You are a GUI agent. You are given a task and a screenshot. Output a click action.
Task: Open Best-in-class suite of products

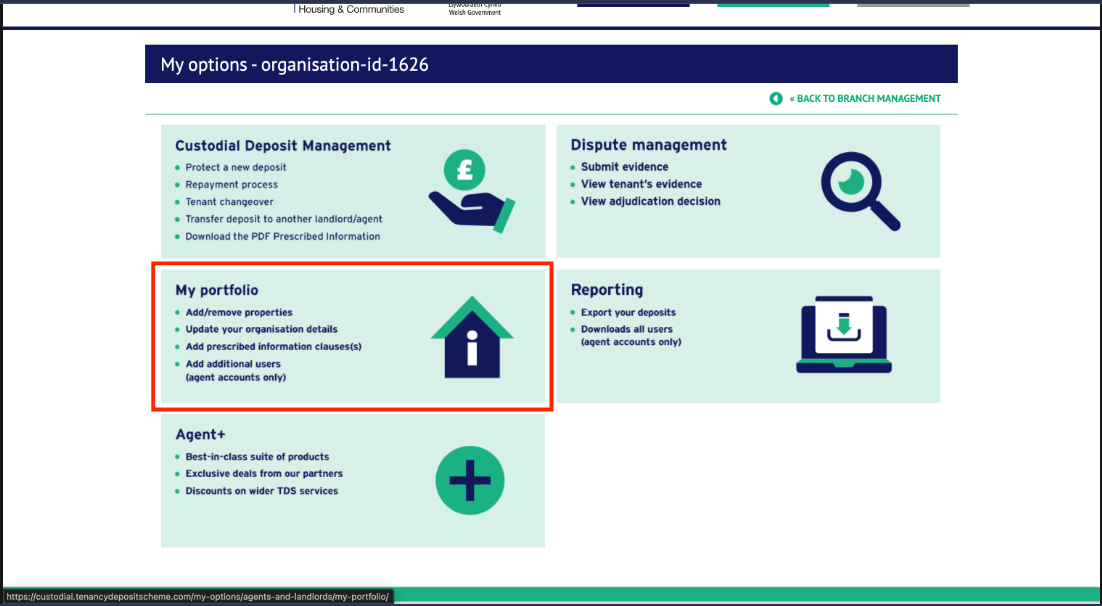point(257,457)
